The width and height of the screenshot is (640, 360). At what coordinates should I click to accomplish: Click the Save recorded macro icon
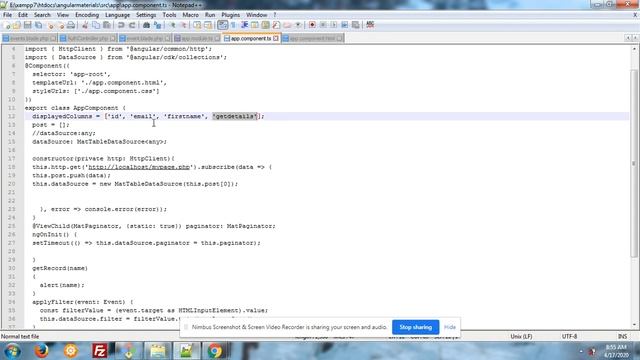pos(356,25)
